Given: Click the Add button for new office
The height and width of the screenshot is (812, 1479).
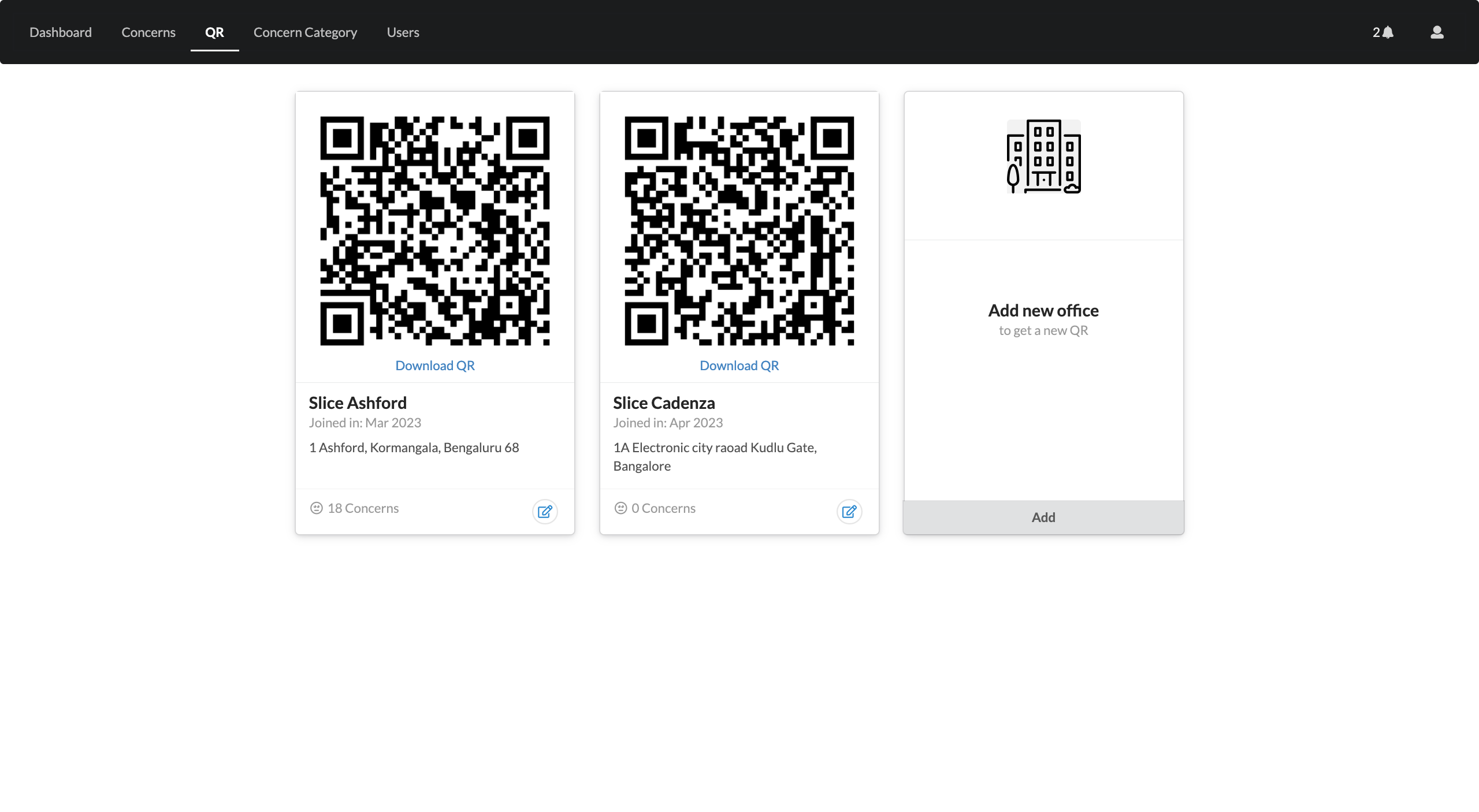Looking at the screenshot, I should (1043, 517).
